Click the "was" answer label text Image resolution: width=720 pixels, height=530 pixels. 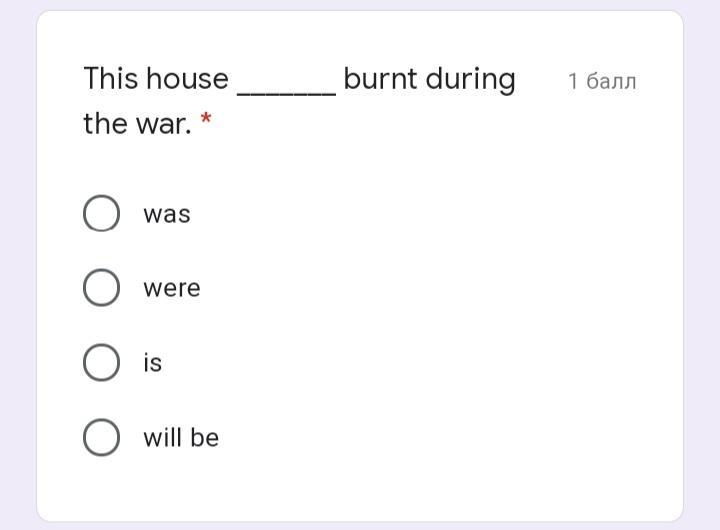coord(167,214)
